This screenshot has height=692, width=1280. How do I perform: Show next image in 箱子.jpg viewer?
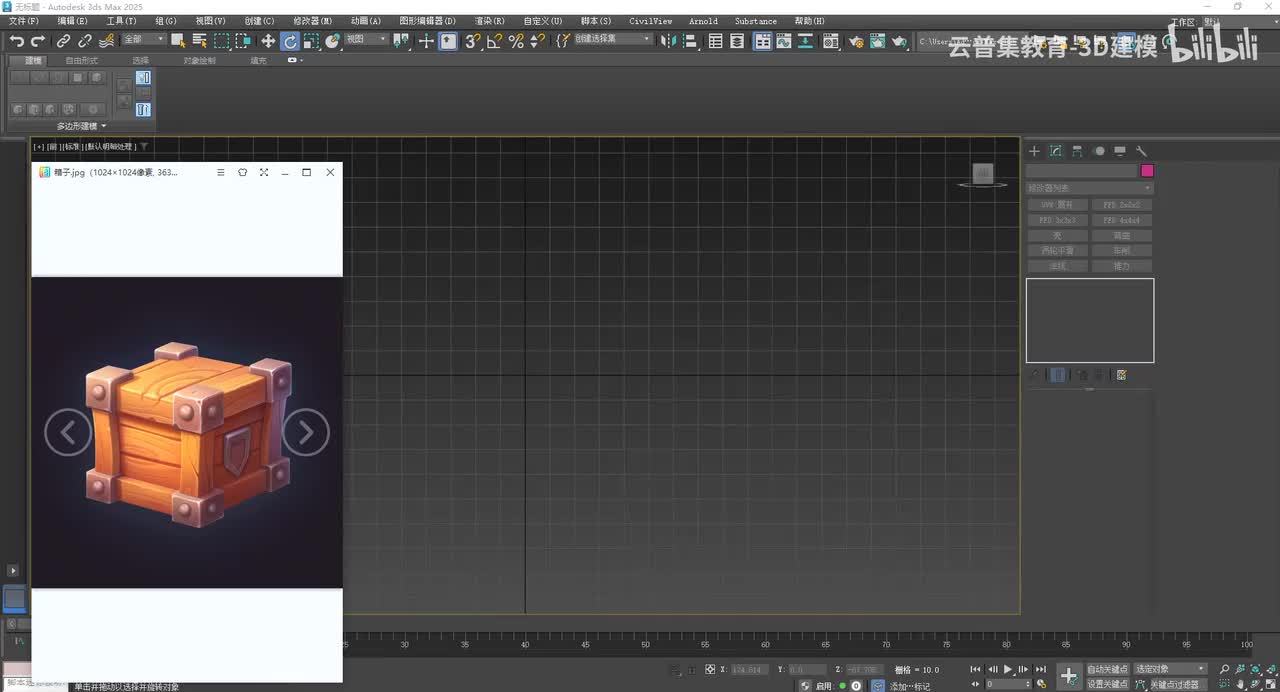coord(306,432)
